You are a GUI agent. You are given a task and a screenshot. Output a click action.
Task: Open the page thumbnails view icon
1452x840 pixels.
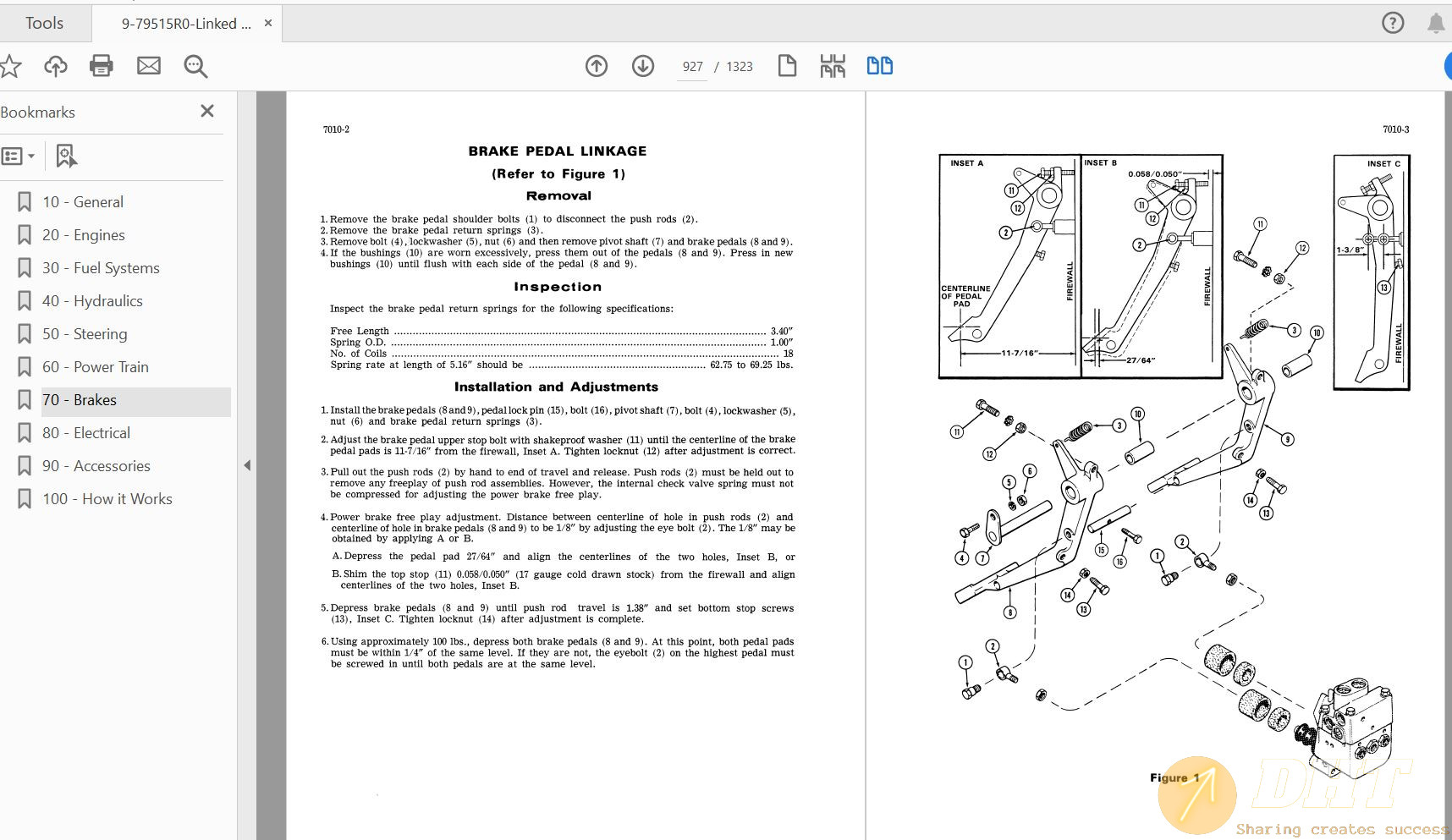(833, 65)
